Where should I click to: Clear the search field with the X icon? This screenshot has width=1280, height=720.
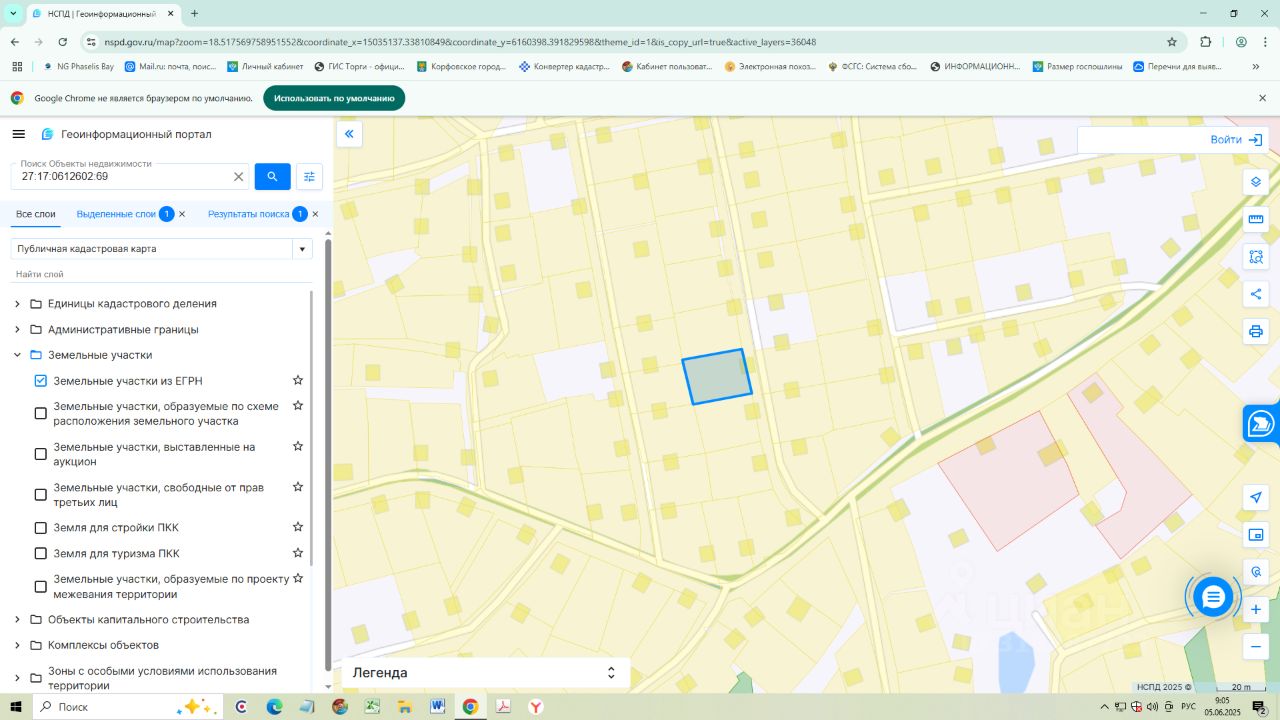point(238,177)
